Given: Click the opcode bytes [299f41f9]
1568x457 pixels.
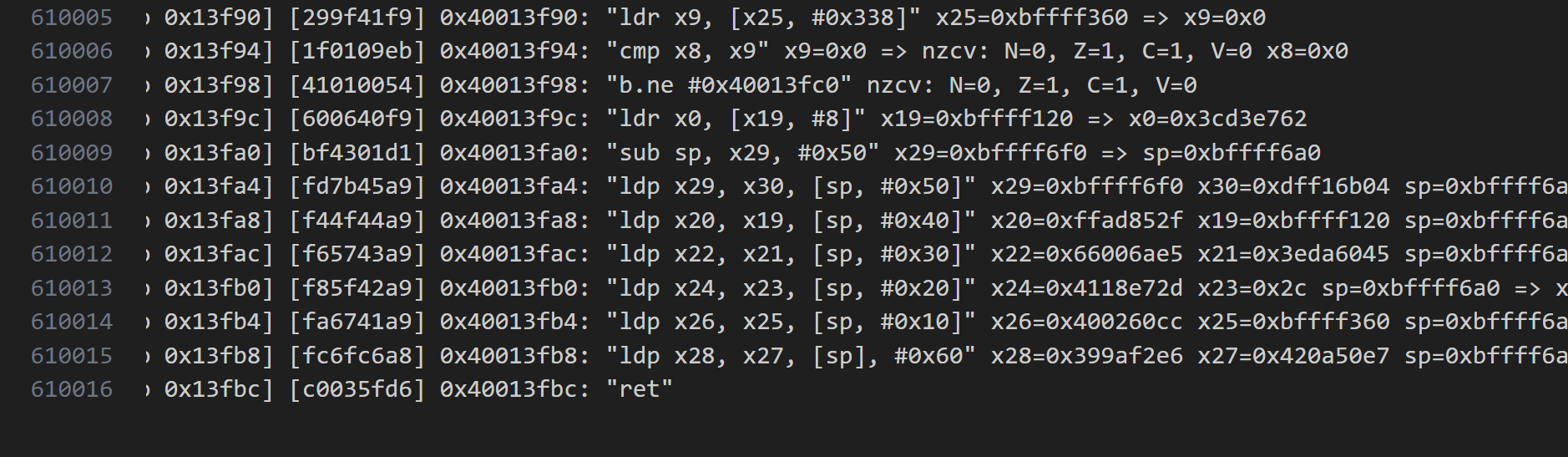Looking at the screenshot, I should coord(357,18).
